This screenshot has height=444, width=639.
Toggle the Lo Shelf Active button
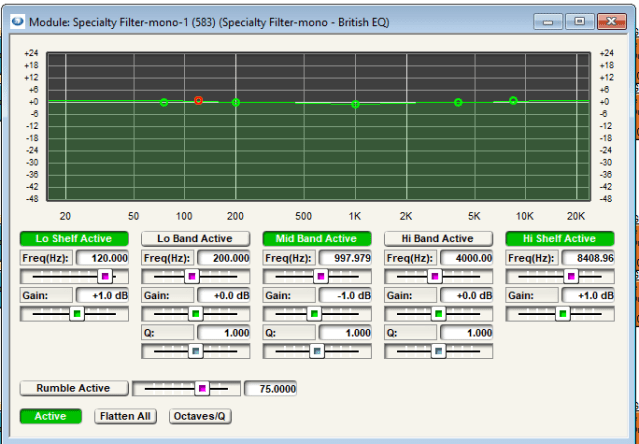tap(75, 239)
